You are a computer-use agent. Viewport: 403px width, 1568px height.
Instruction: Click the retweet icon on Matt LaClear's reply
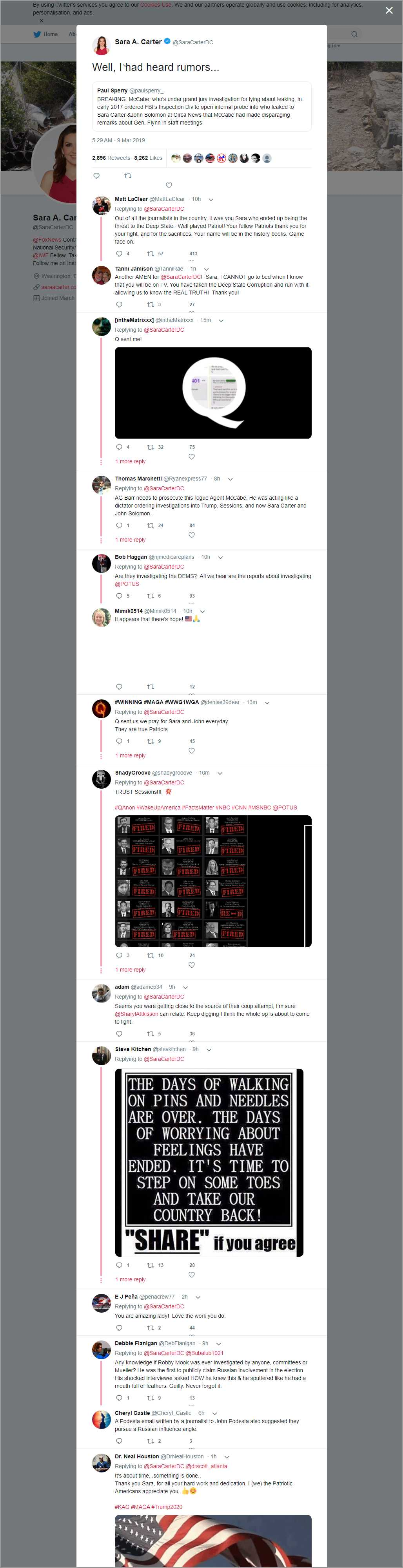click(x=150, y=253)
